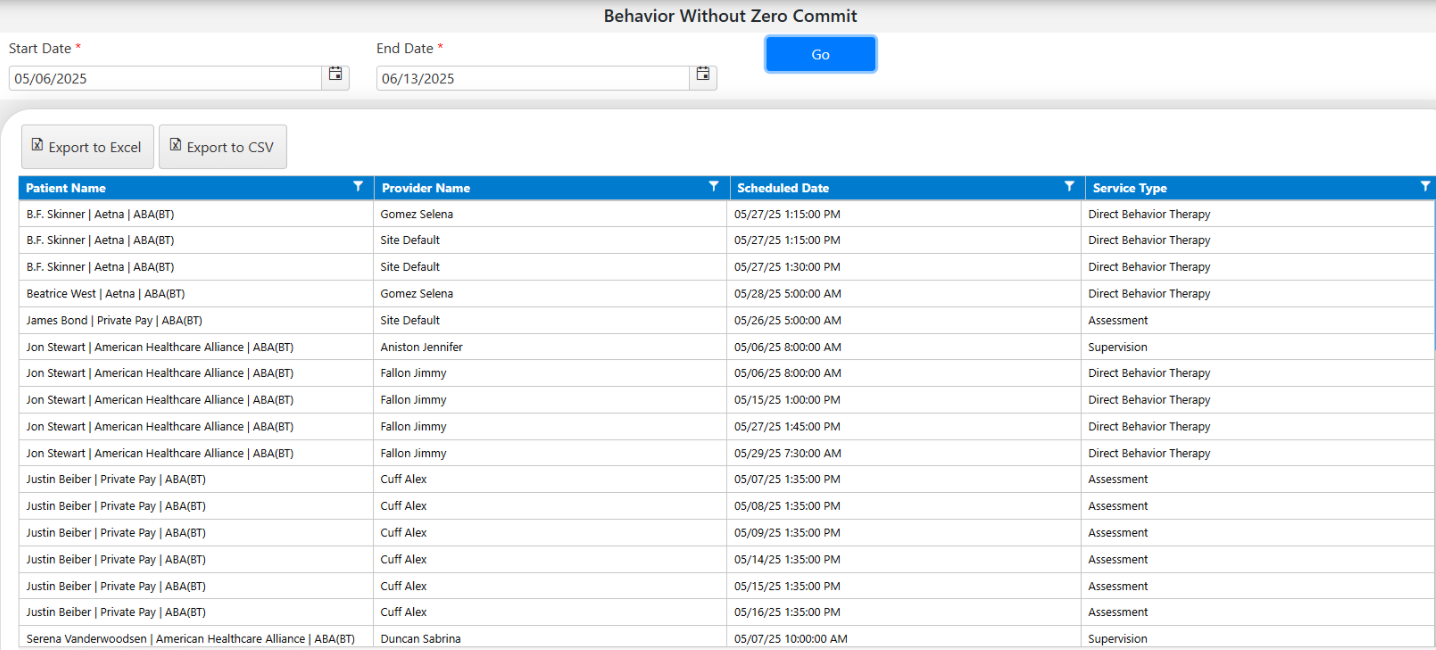Screen dimensions: 1436x650
Task: Click provider Duncan Sabrina
Action: 421,639
